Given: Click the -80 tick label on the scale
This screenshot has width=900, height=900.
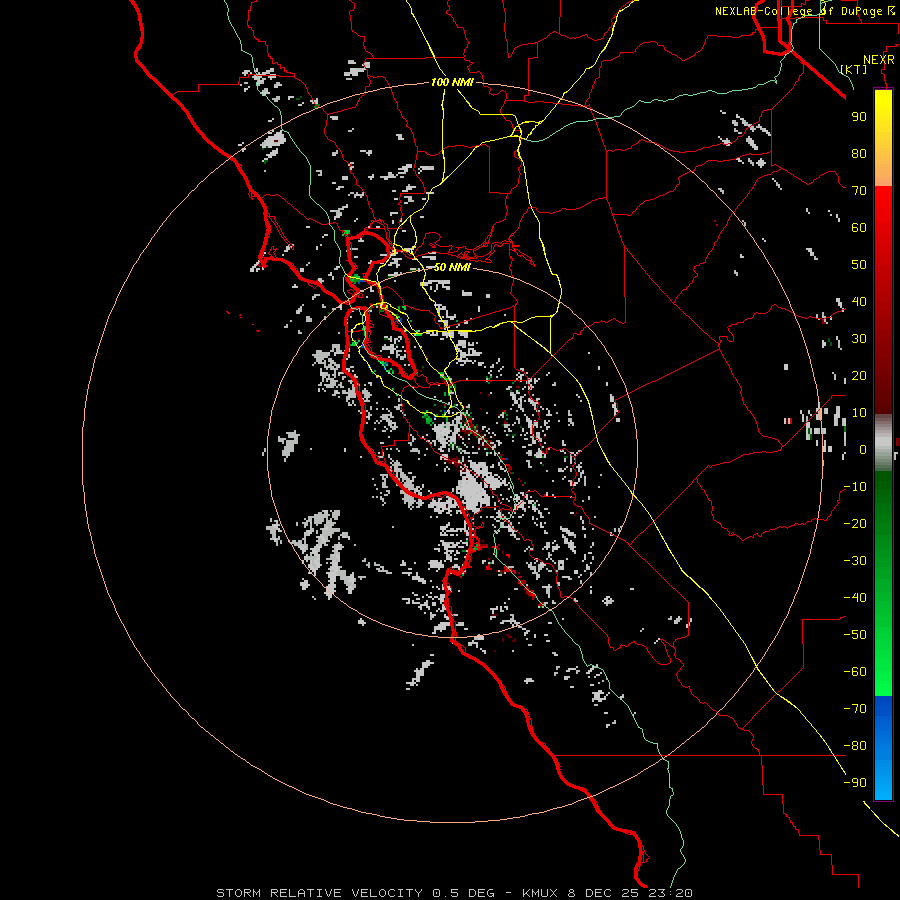Looking at the screenshot, I should click(x=855, y=746).
